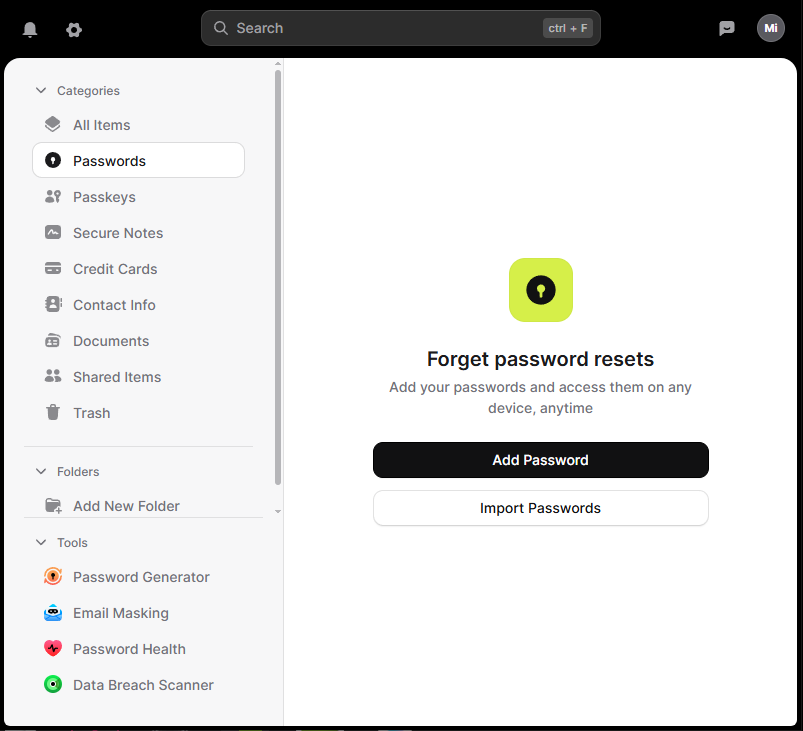This screenshot has height=731, width=803.
Task: Click the sidebar vertical scrollbar
Action: (x=278, y=277)
